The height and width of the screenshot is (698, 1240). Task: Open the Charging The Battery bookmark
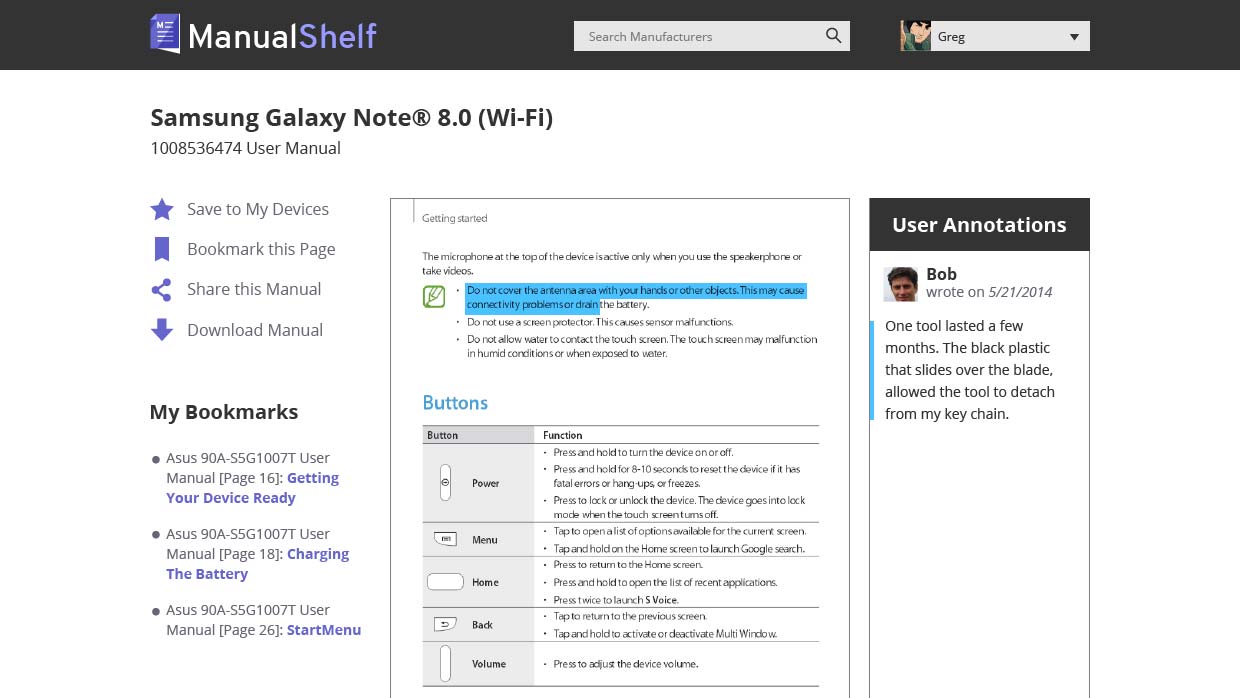[257, 564]
